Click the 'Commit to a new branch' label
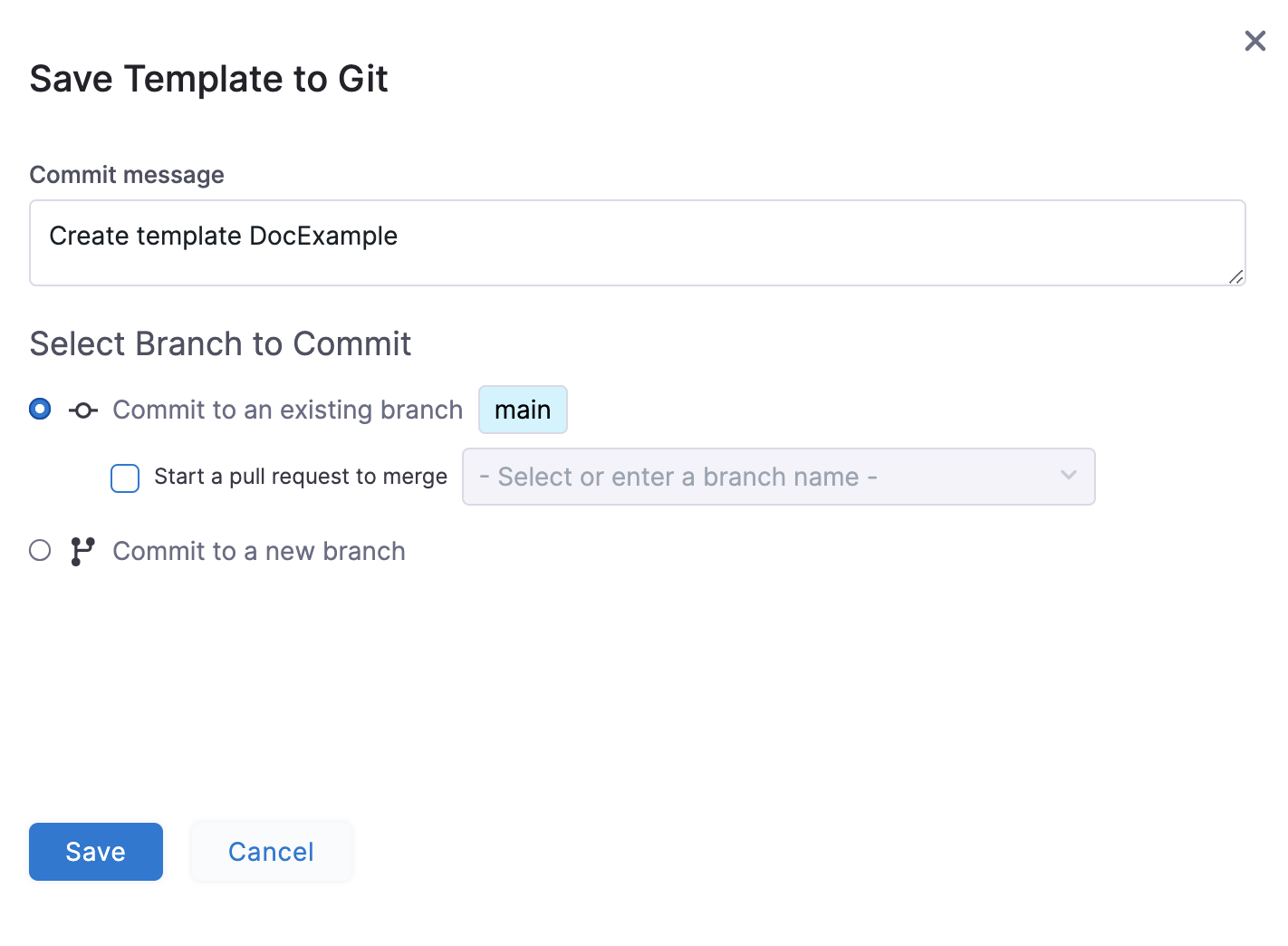This screenshot has height=946, width=1288. [x=258, y=551]
